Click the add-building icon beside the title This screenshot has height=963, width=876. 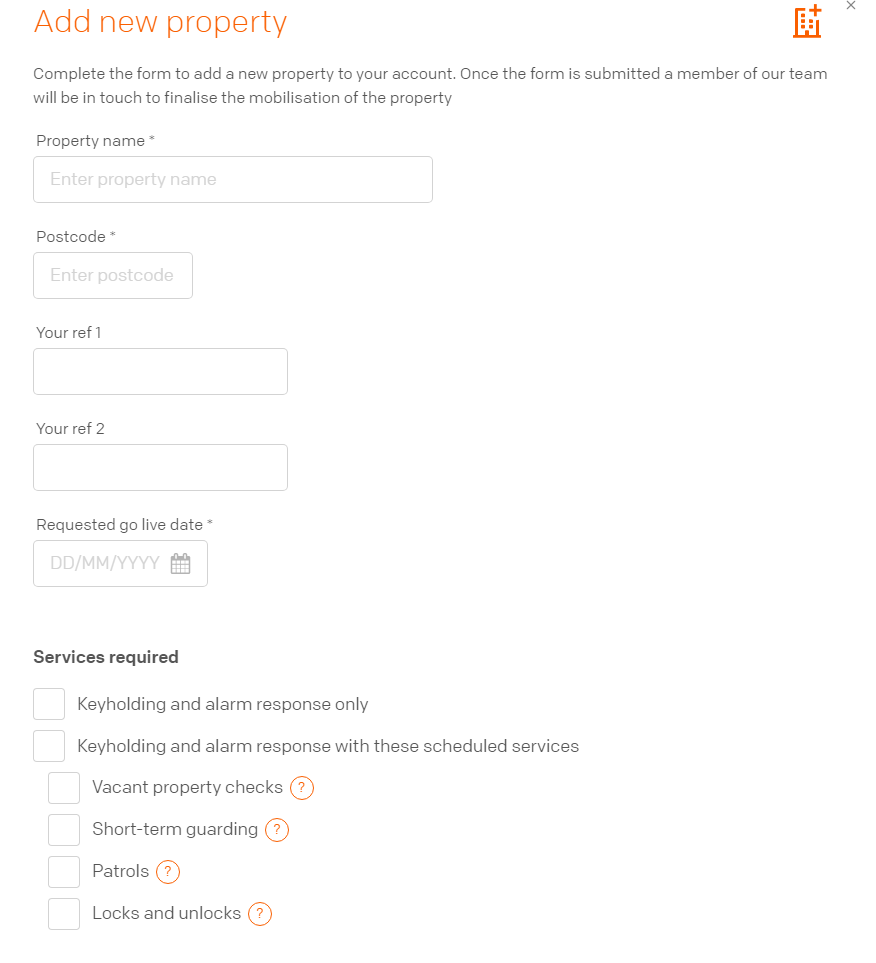pyautogui.click(x=807, y=21)
